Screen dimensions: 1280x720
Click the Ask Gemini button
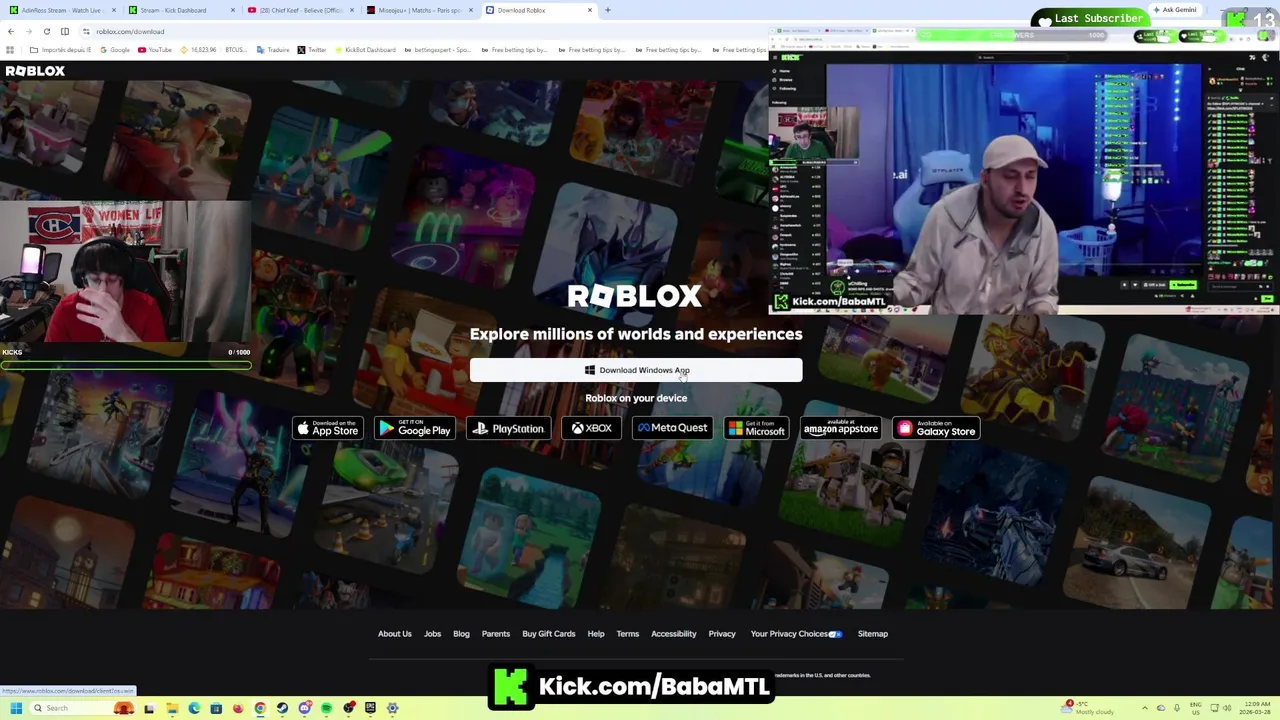click(x=1175, y=10)
